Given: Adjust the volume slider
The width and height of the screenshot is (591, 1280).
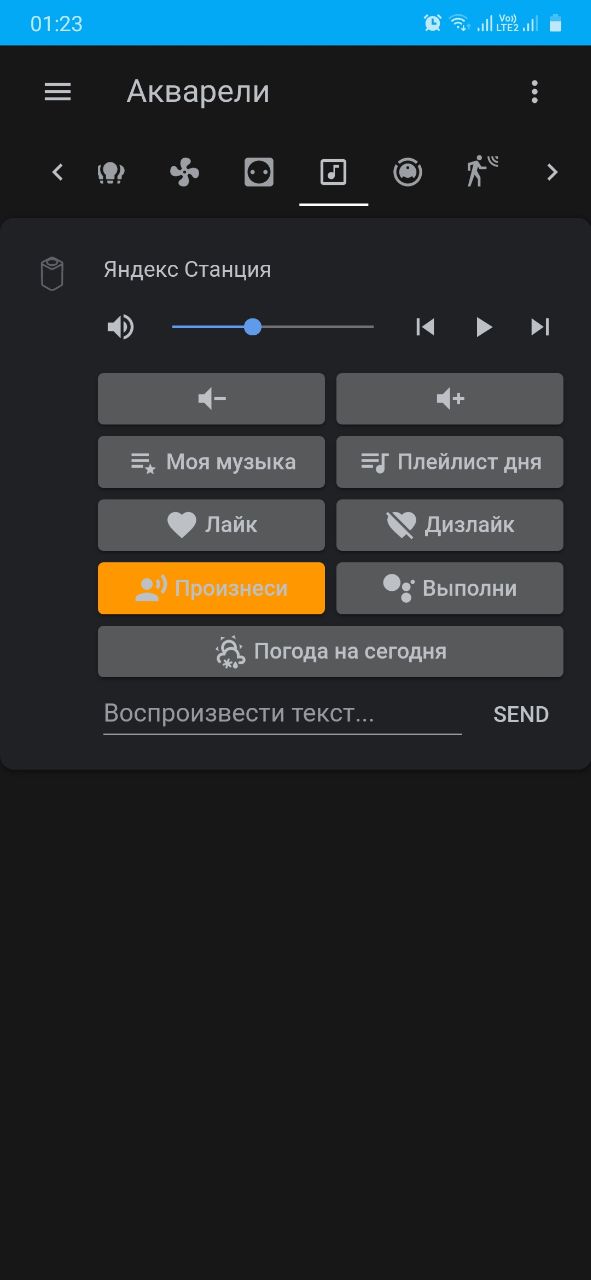Looking at the screenshot, I should (x=273, y=327).
